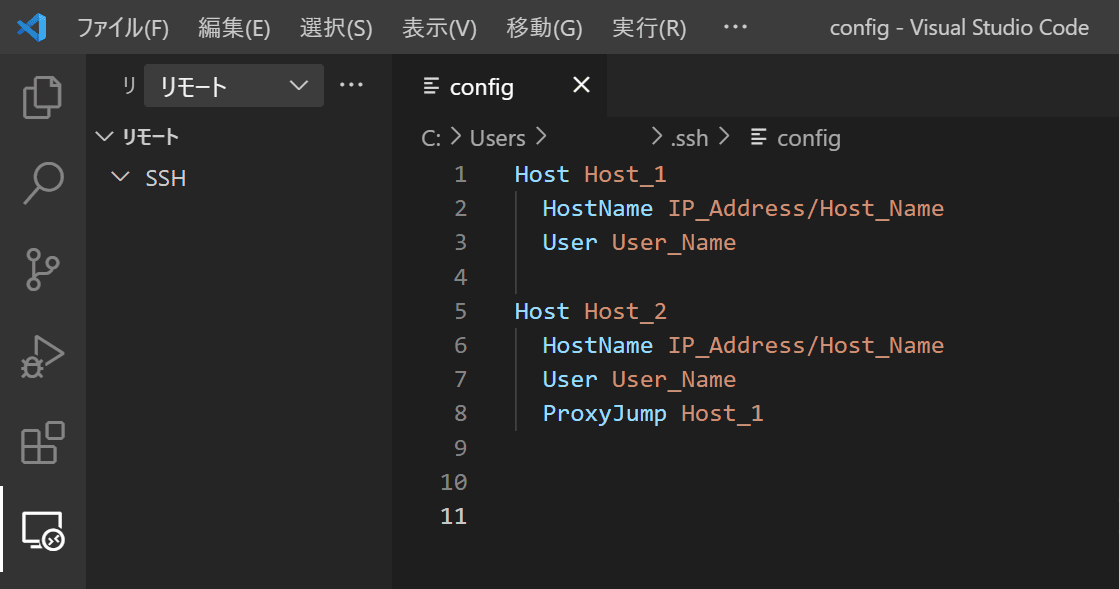This screenshot has height=589, width=1119.
Task: Open the リモート dropdown selector
Action: 233,86
